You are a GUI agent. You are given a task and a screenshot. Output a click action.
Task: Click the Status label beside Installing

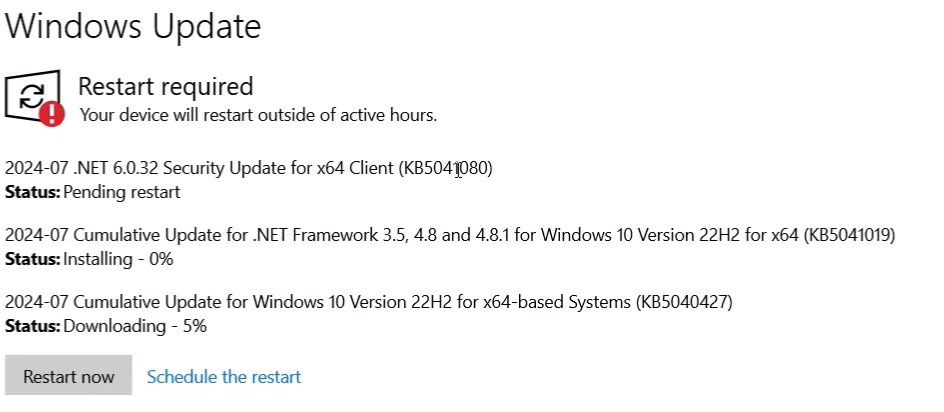[32, 259]
